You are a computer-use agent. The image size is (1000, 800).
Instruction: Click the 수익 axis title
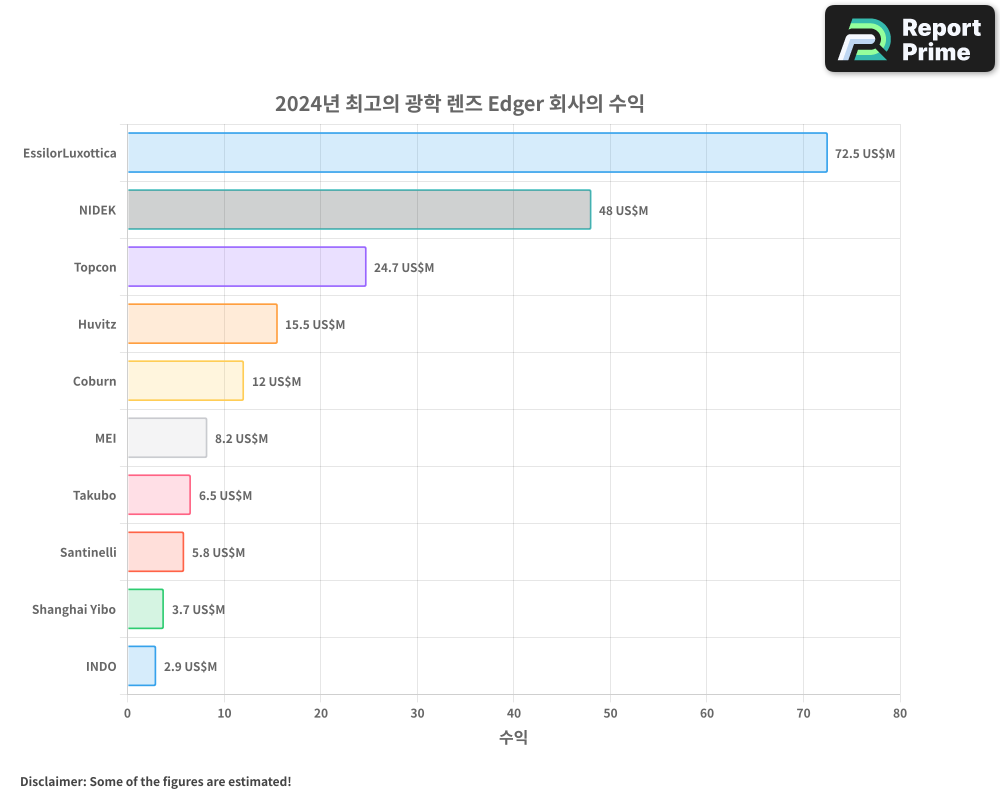tap(513, 737)
